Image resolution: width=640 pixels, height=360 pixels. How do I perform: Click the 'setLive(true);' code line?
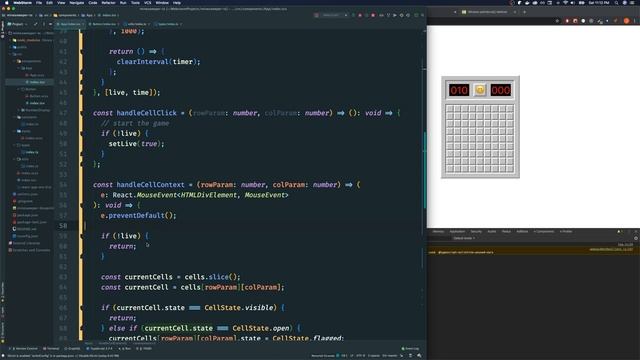pyautogui.click(x=136, y=144)
